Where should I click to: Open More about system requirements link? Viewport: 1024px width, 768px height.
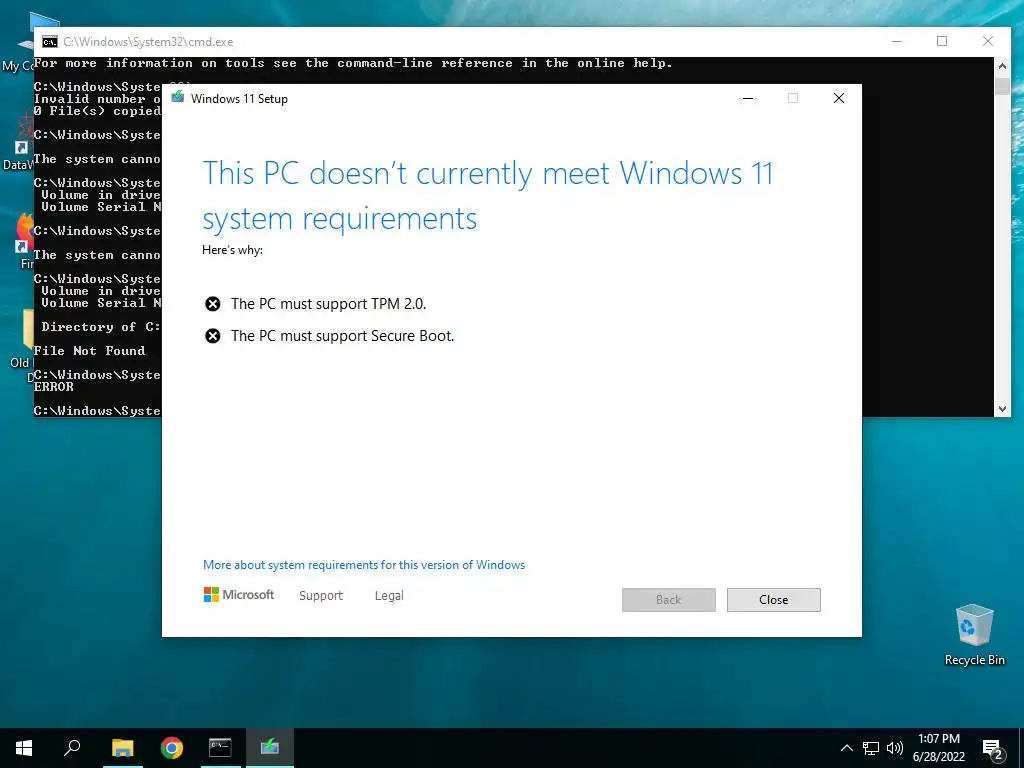click(364, 565)
